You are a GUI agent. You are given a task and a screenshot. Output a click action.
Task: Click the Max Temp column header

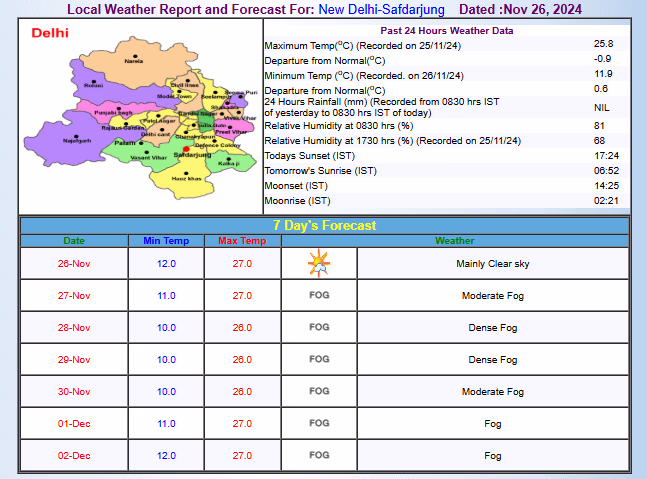(x=242, y=241)
